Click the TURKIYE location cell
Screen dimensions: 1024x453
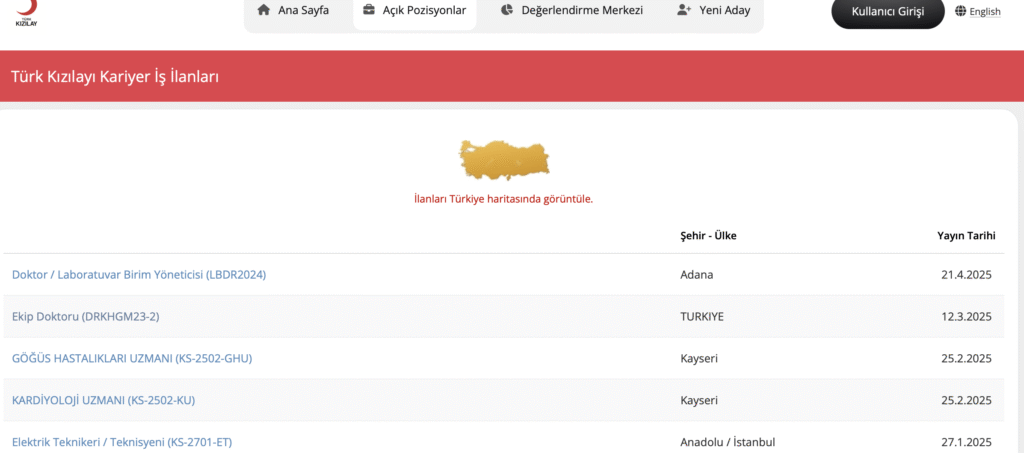click(x=702, y=317)
